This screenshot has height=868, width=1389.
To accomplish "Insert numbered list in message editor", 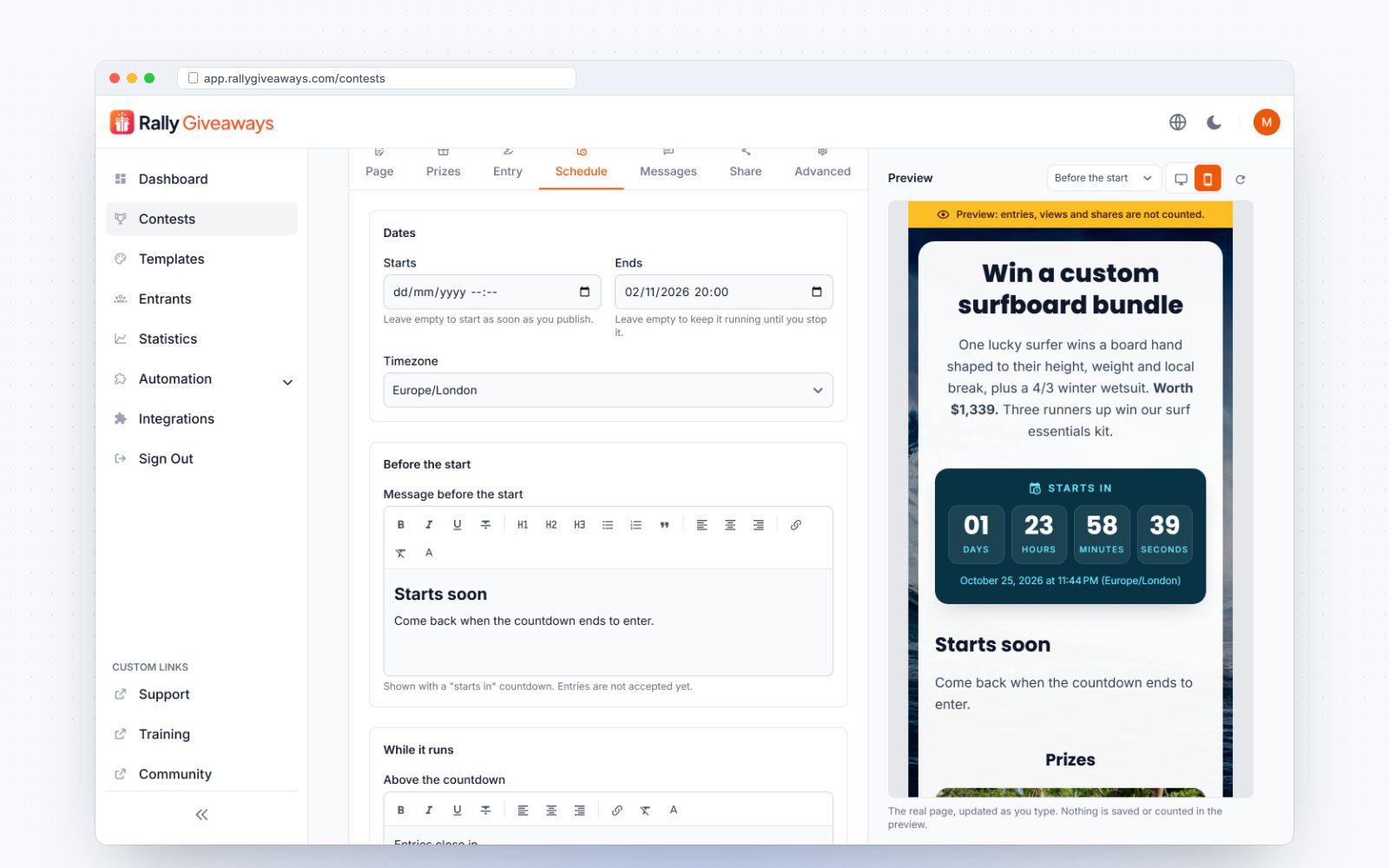I will [x=636, y=525].
